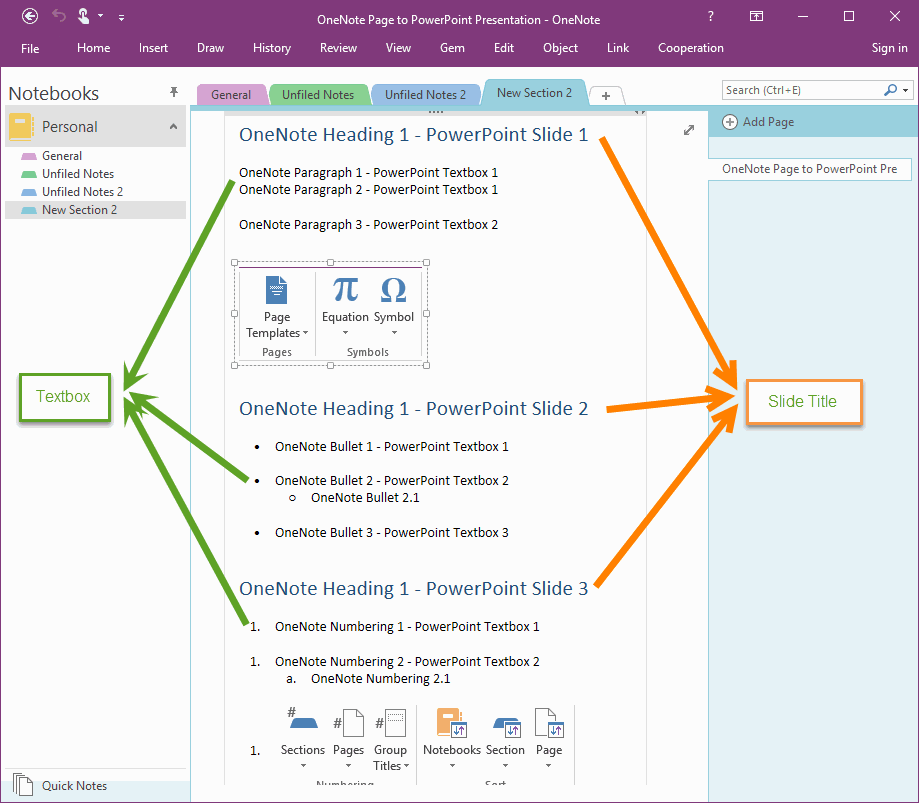Pin the Notebooks pane
Viewport: 919px width, 803px height.
tap(174, 92)
